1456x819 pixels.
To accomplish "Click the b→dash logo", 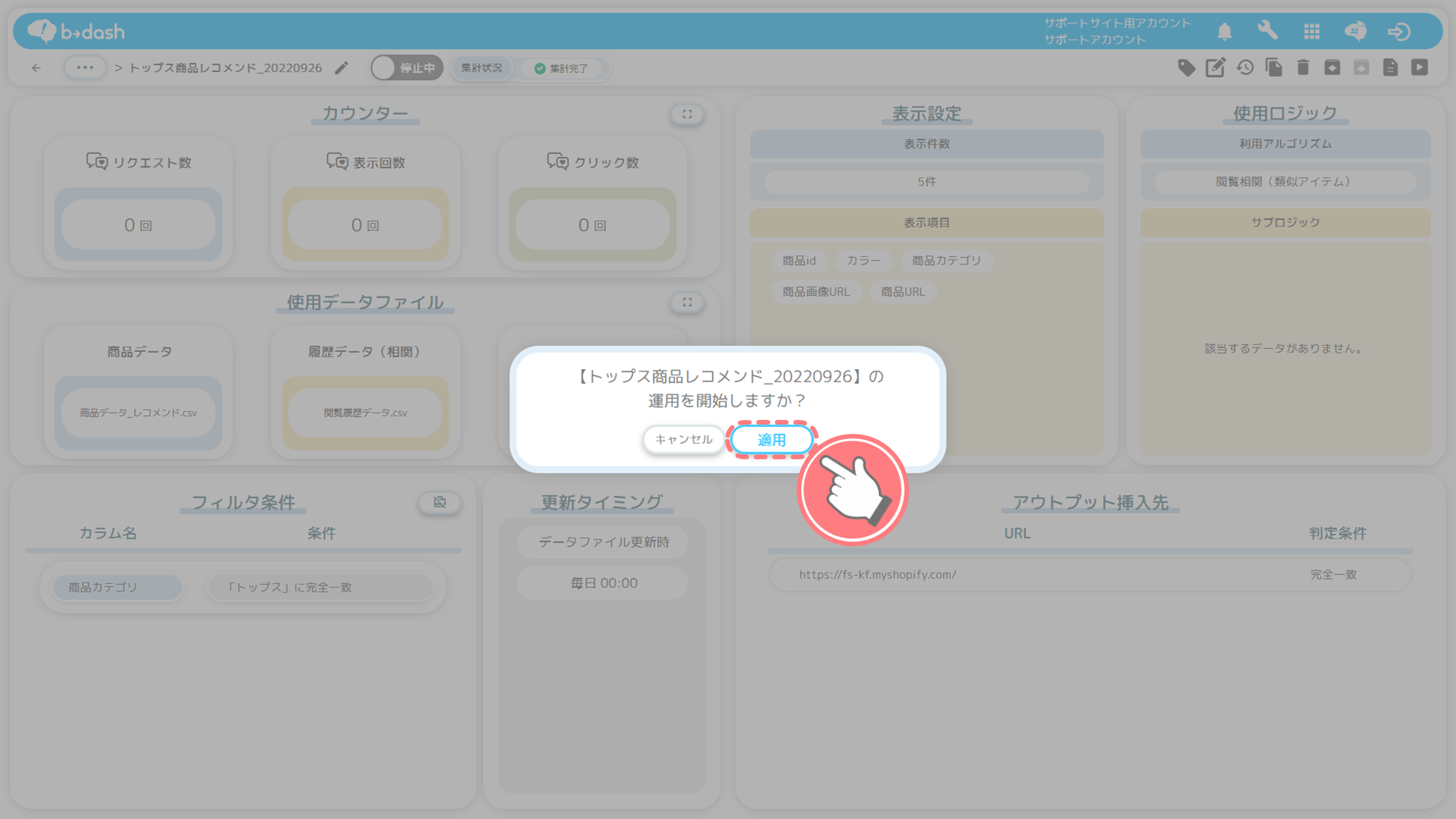I will (75, 31).
